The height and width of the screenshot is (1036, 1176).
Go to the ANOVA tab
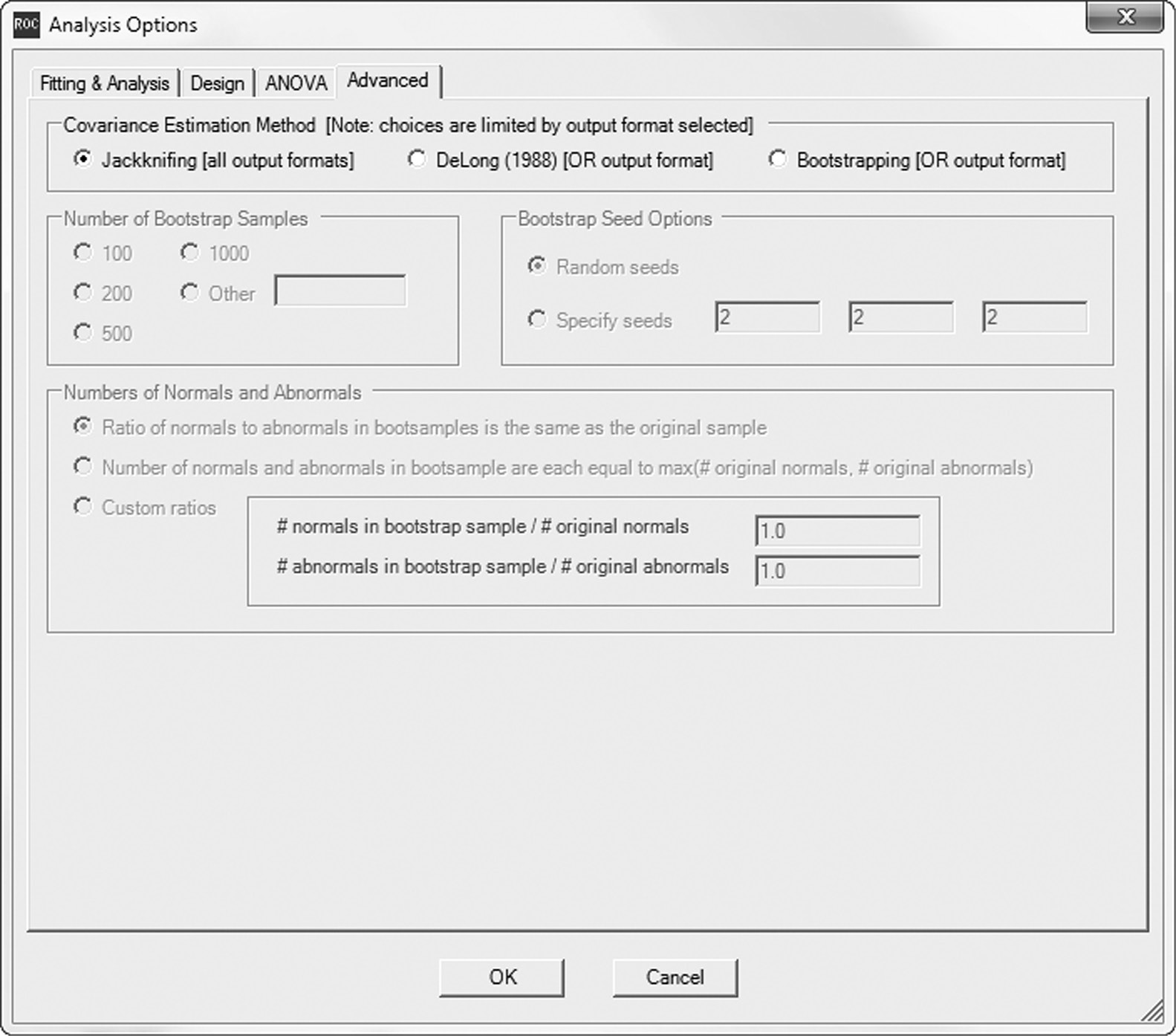pyautogui.click(x=296, y=83)
